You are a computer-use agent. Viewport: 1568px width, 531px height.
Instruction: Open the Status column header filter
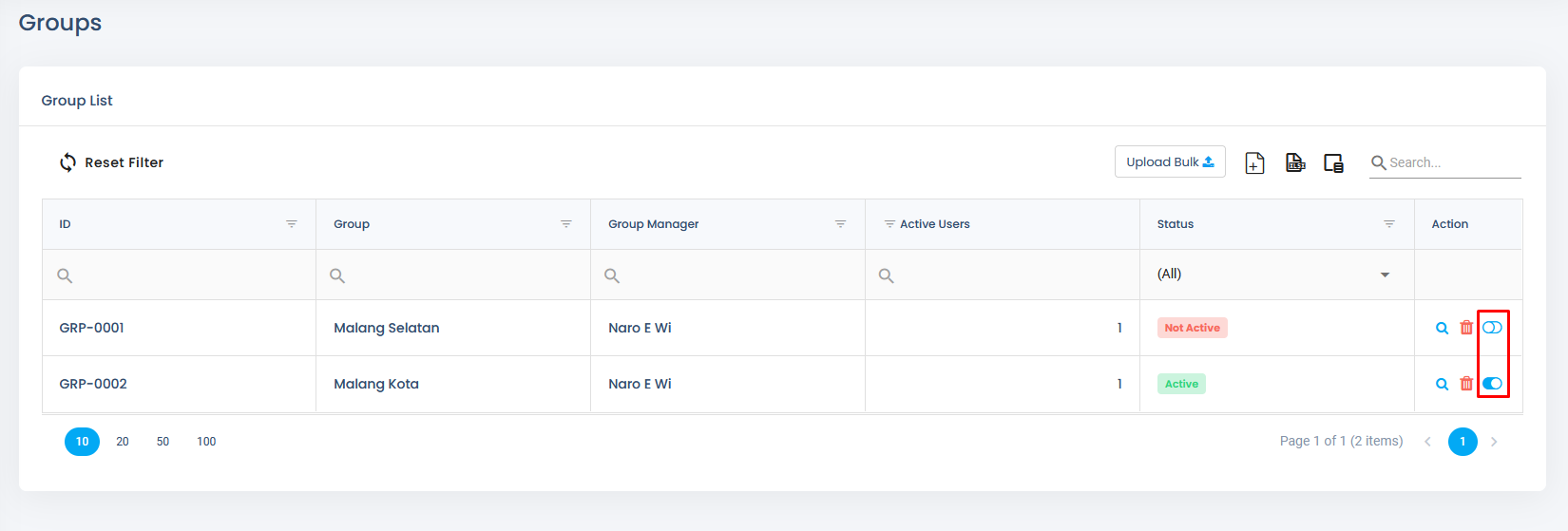point(1389,224)
